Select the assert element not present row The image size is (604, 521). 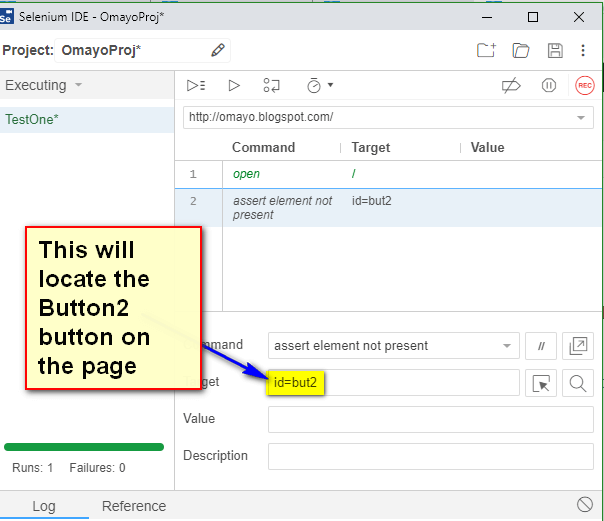388,208
